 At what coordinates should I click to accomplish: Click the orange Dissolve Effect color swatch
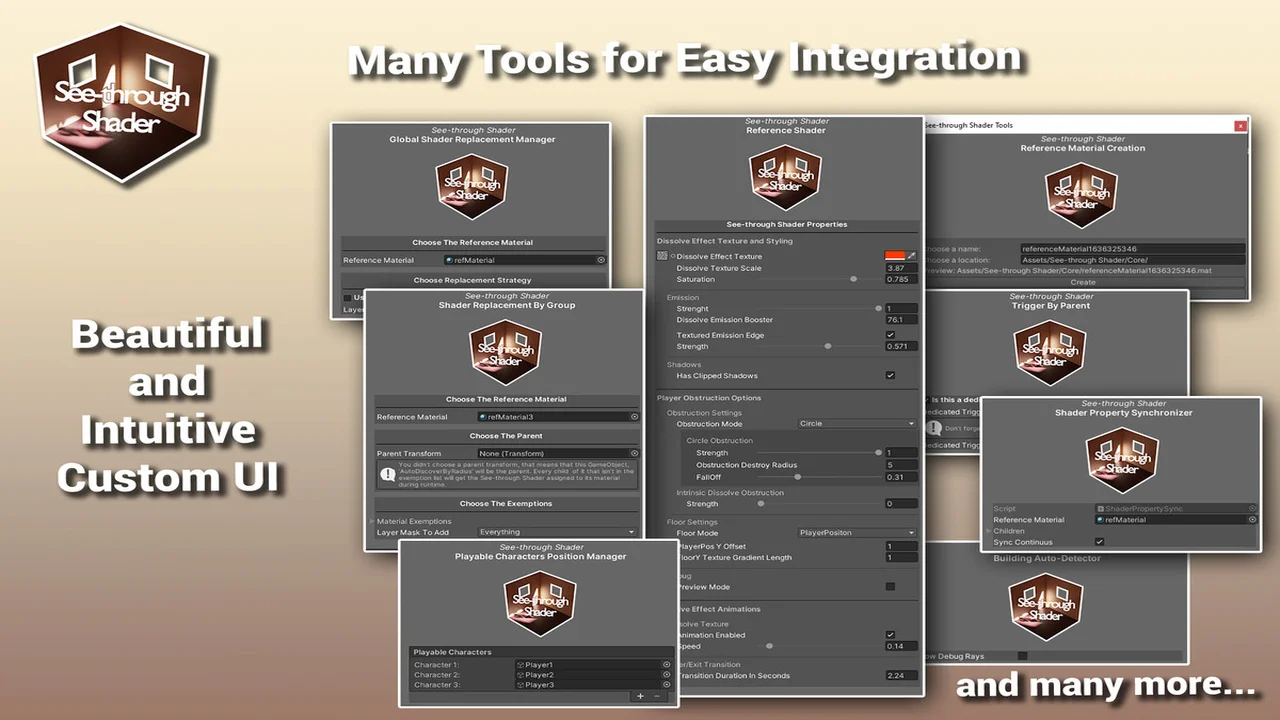click(894, 256)
